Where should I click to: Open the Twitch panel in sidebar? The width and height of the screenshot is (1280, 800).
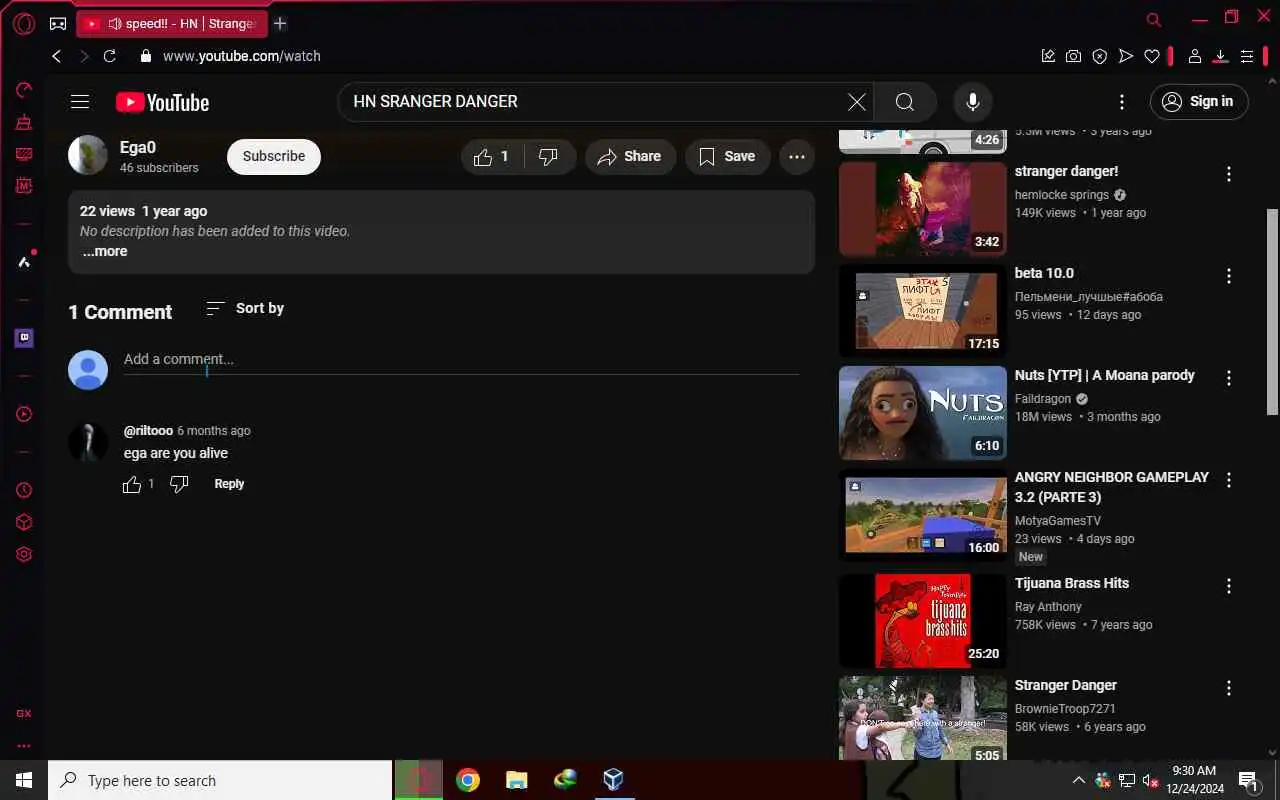(24, 338)
